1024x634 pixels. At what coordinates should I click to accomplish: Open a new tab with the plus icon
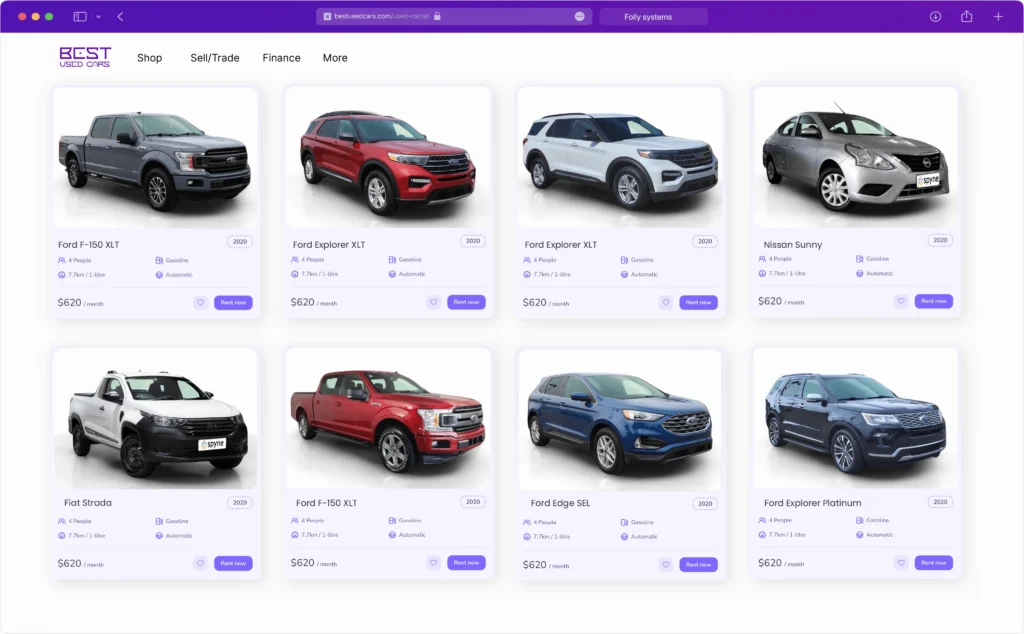click(x=998, y=16)
